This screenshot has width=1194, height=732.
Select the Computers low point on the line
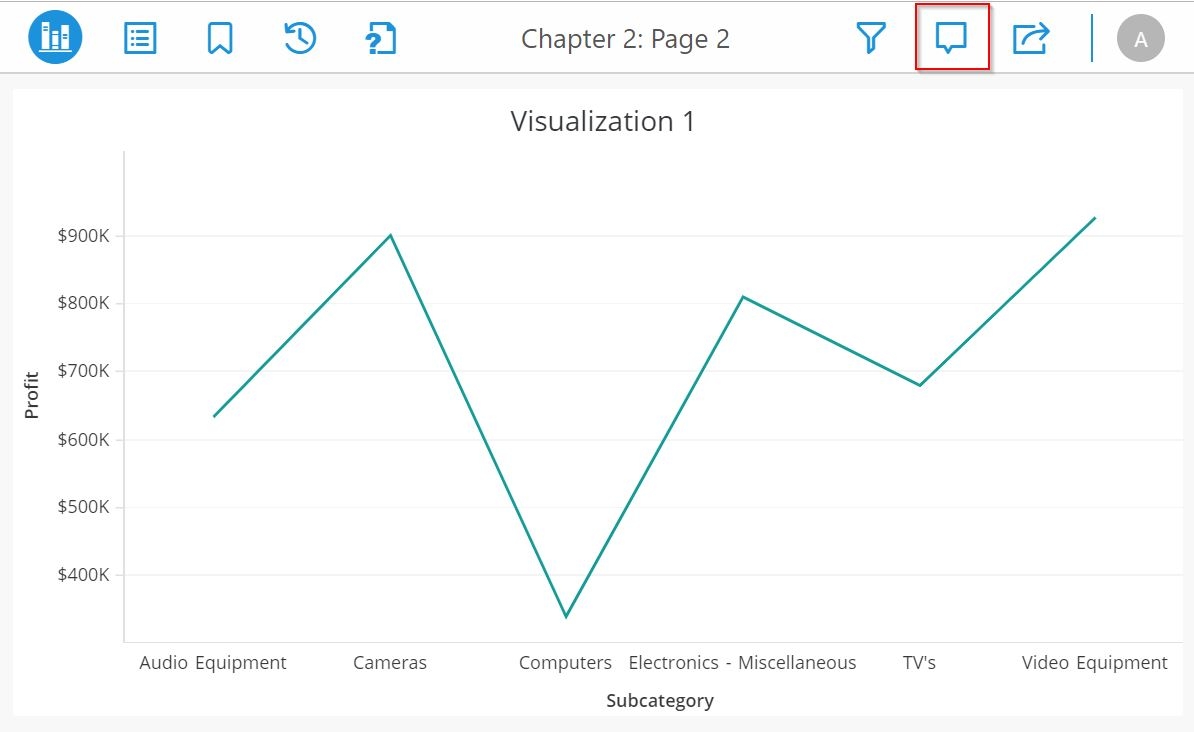pos(566,616)
